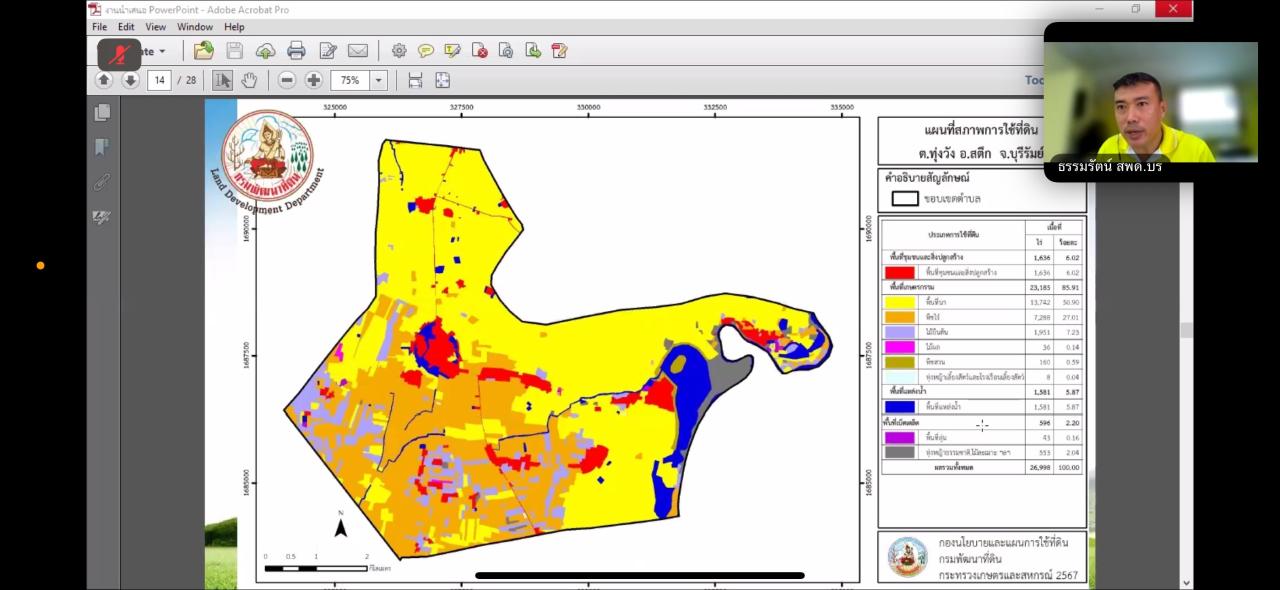Show the Bookmarks panel

tap(102, 148)
